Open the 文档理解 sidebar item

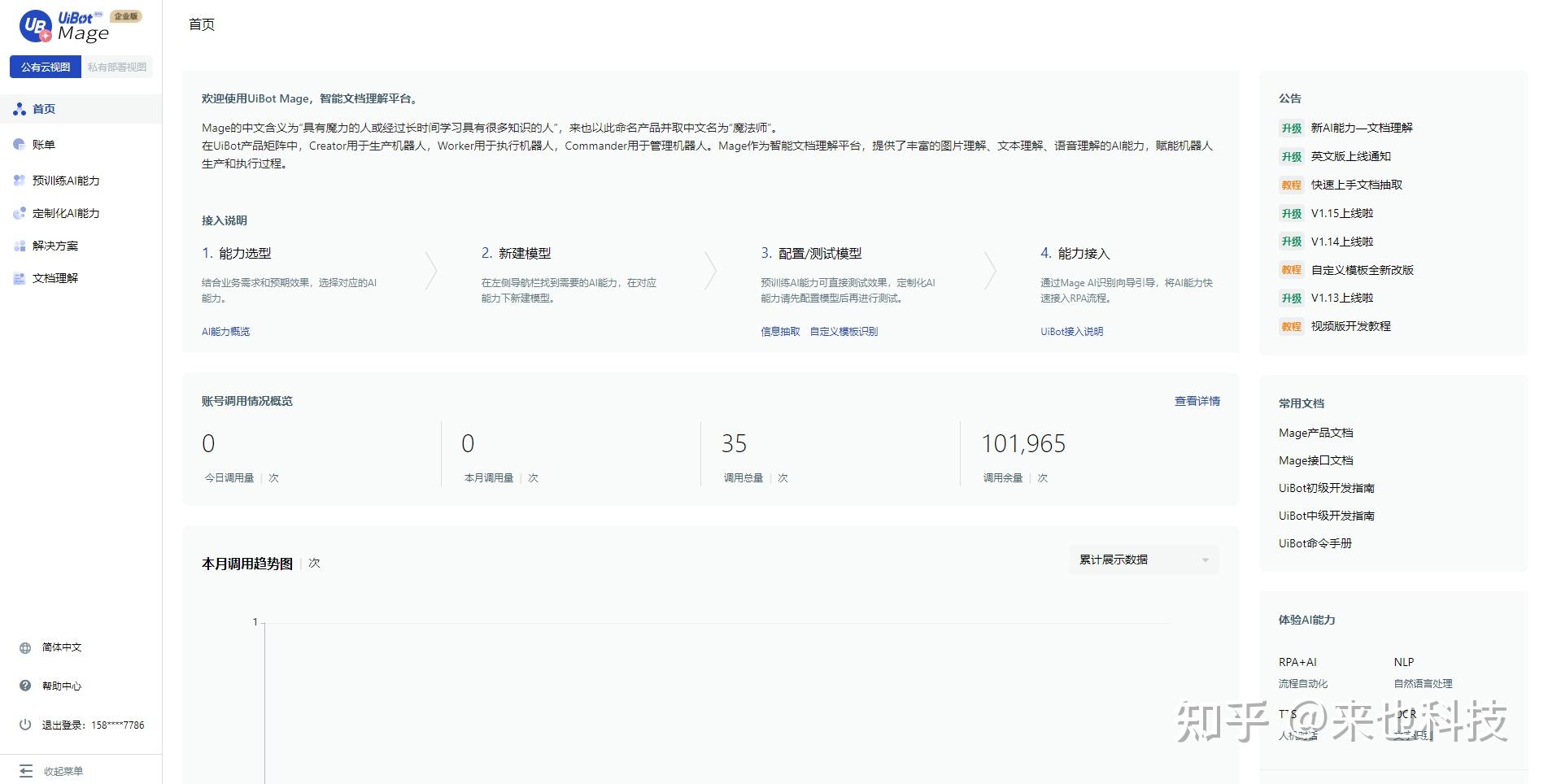click(x=55, y=277)
